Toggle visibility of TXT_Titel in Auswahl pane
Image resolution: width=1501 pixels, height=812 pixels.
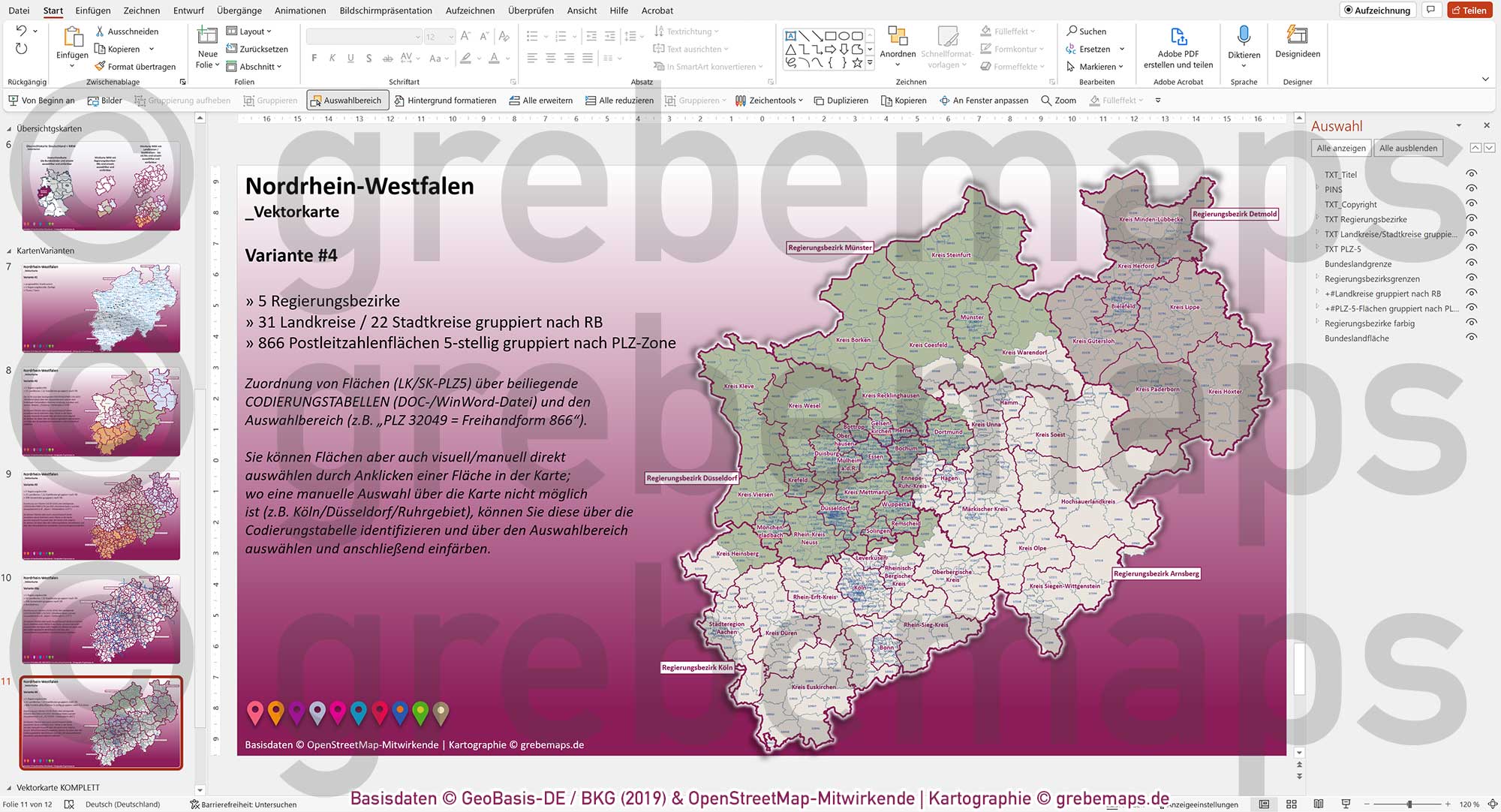click(1472, 174)
